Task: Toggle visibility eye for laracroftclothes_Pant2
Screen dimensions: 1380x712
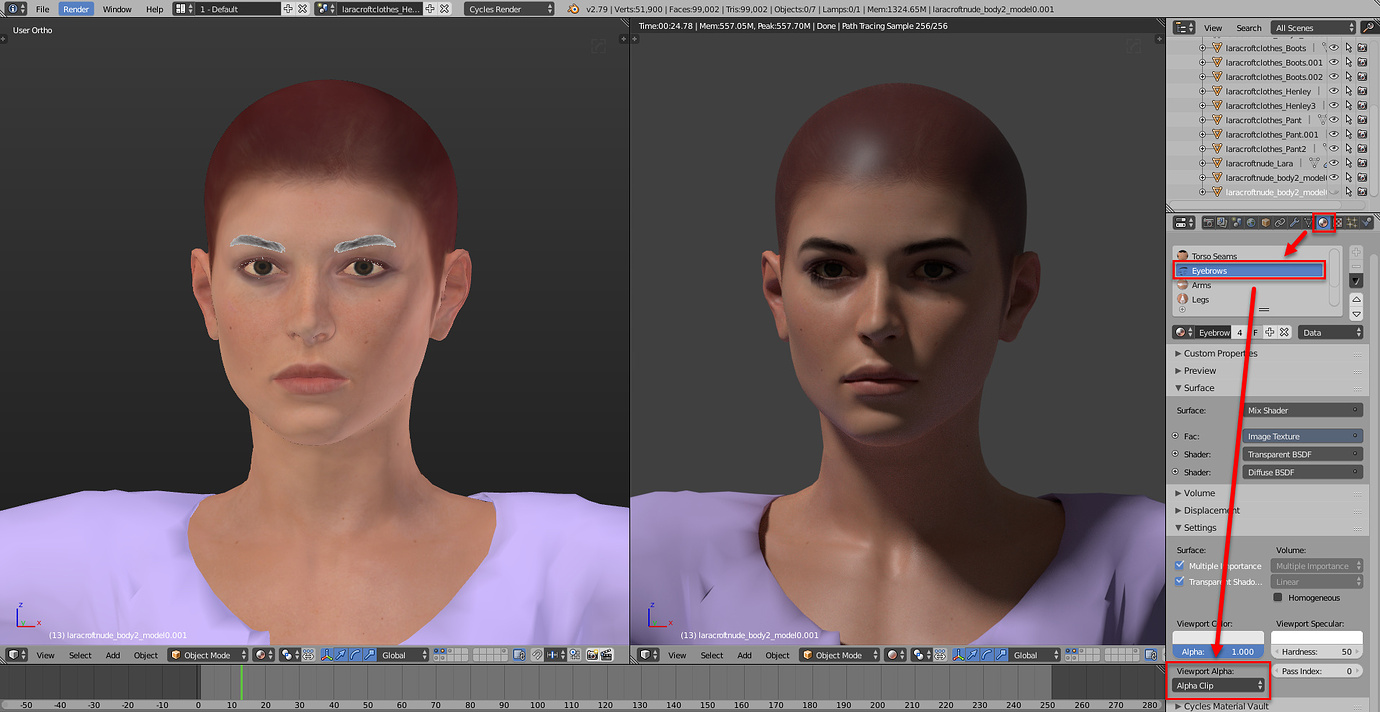Action: coord(1333,148)
